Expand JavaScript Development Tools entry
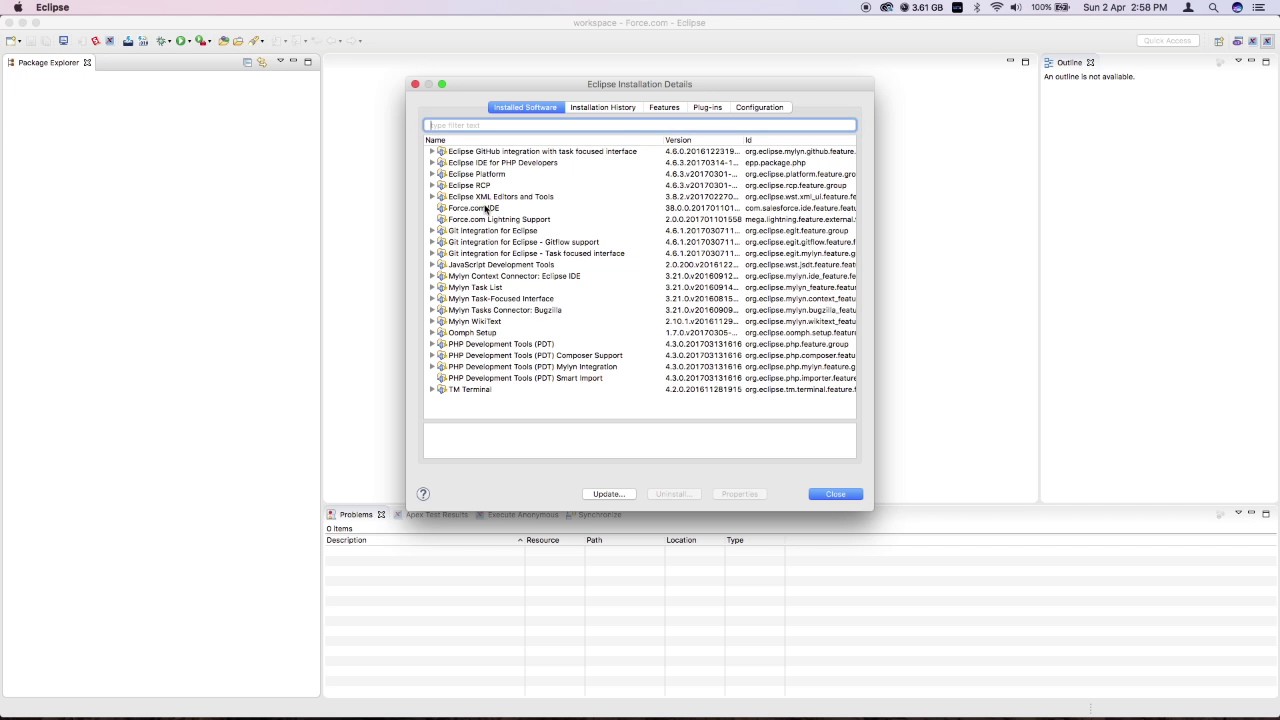The width and height of the screenshot is (1280, 720). point(432,265)
